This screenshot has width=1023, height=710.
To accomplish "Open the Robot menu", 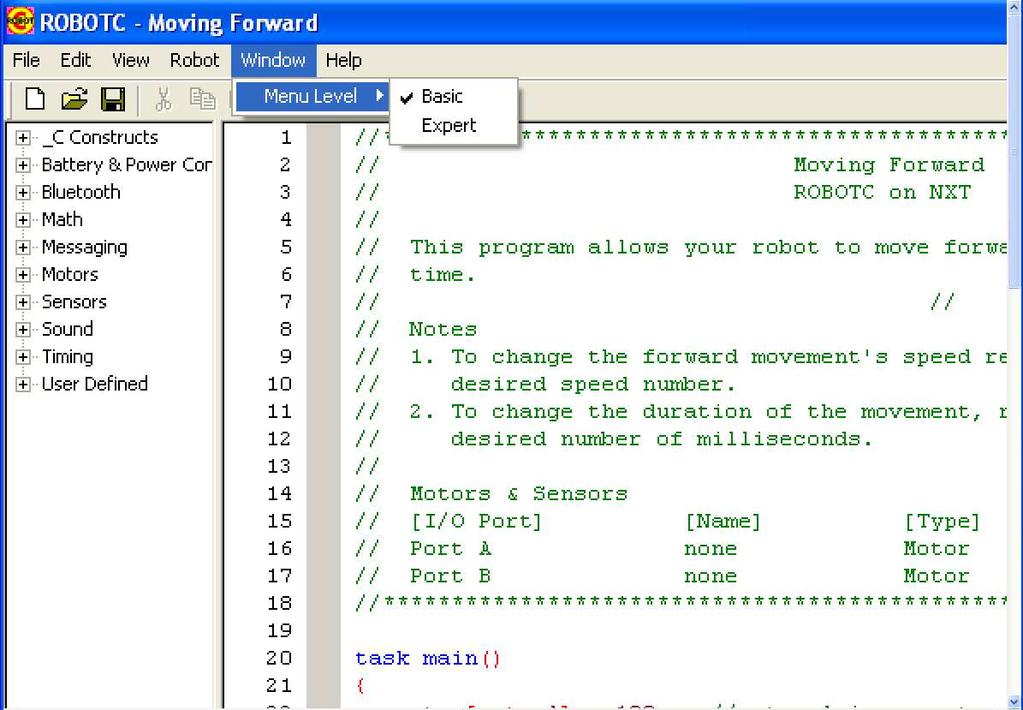I will (194, 61).
